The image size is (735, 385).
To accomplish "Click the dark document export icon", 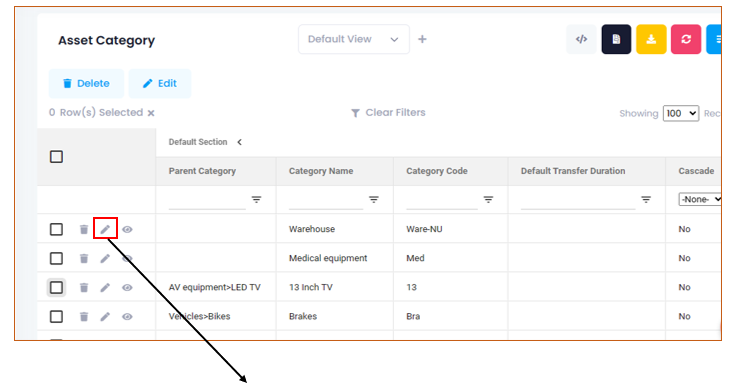I will [616, 39].
